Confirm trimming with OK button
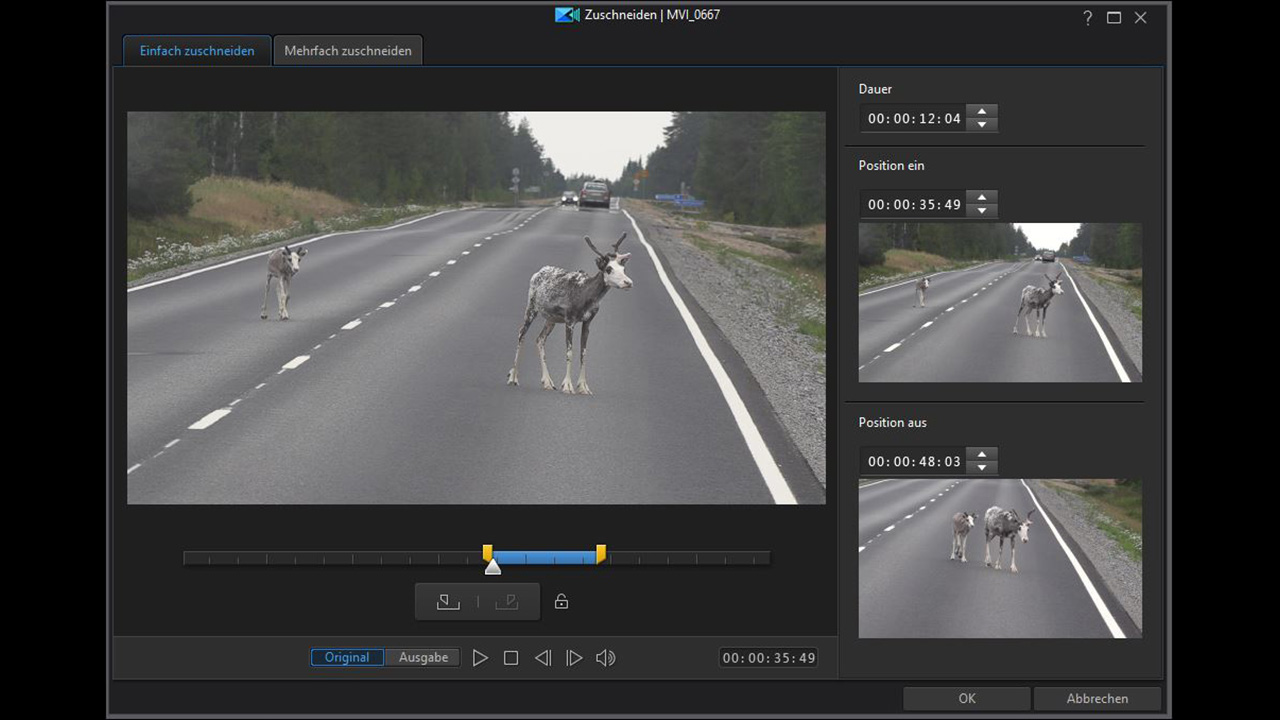This screenshot has height=720, width=1280. point(966,698)
